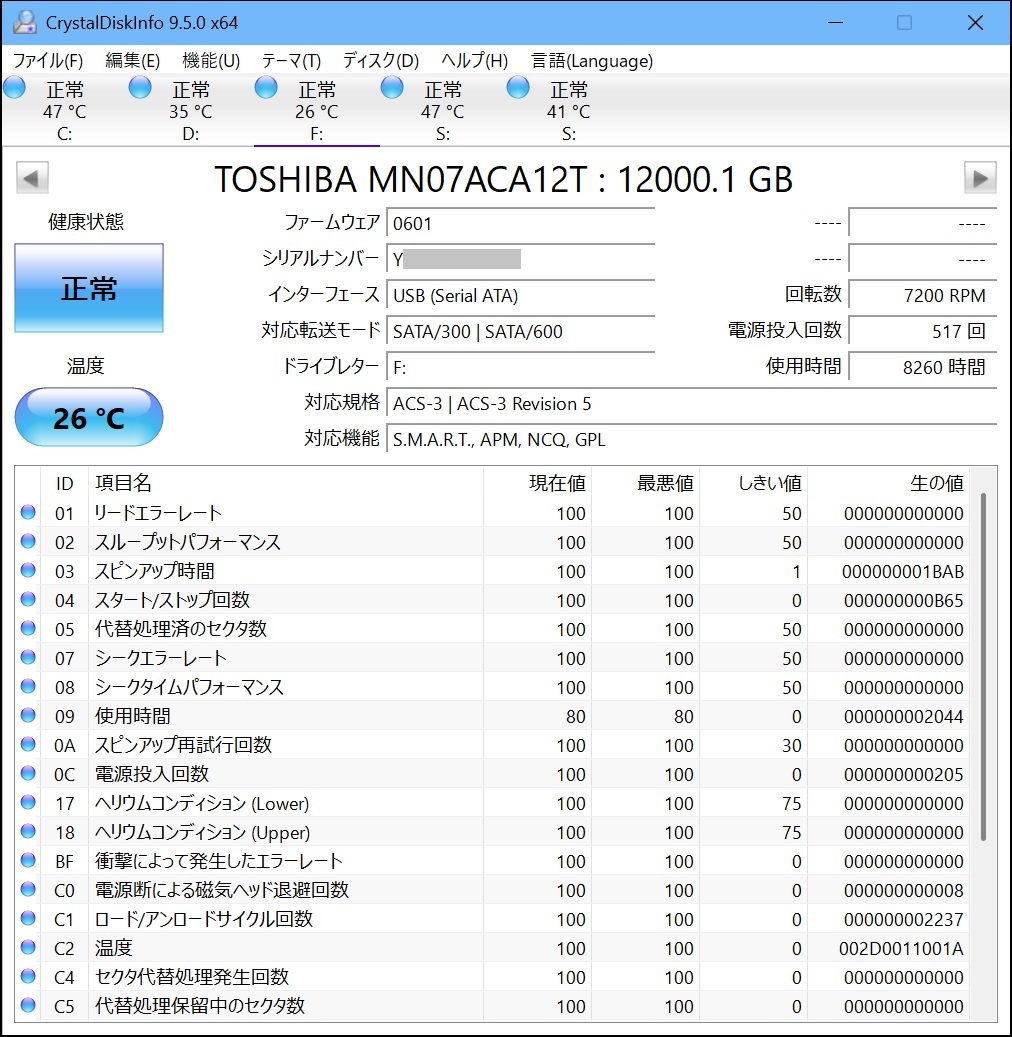The height and width of the screenshot is (1037, 1012).
Task: Click the standard field ACS-3 Revision 5
Action: tap(691, 403)
